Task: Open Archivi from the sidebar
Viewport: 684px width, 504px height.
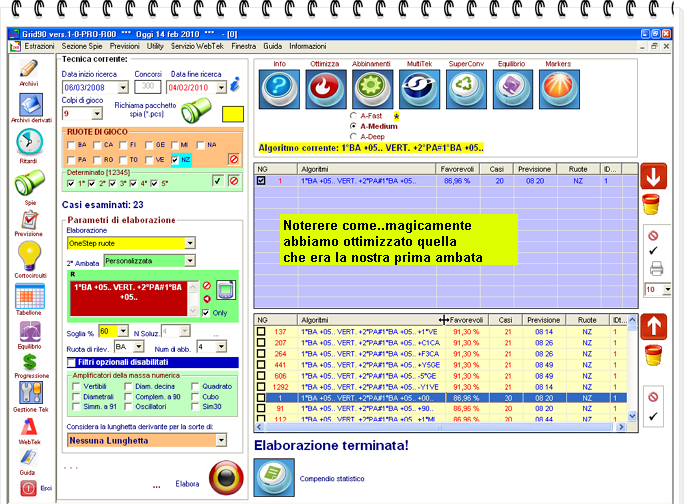Action: pyautogui.click(x=29, y=69)
